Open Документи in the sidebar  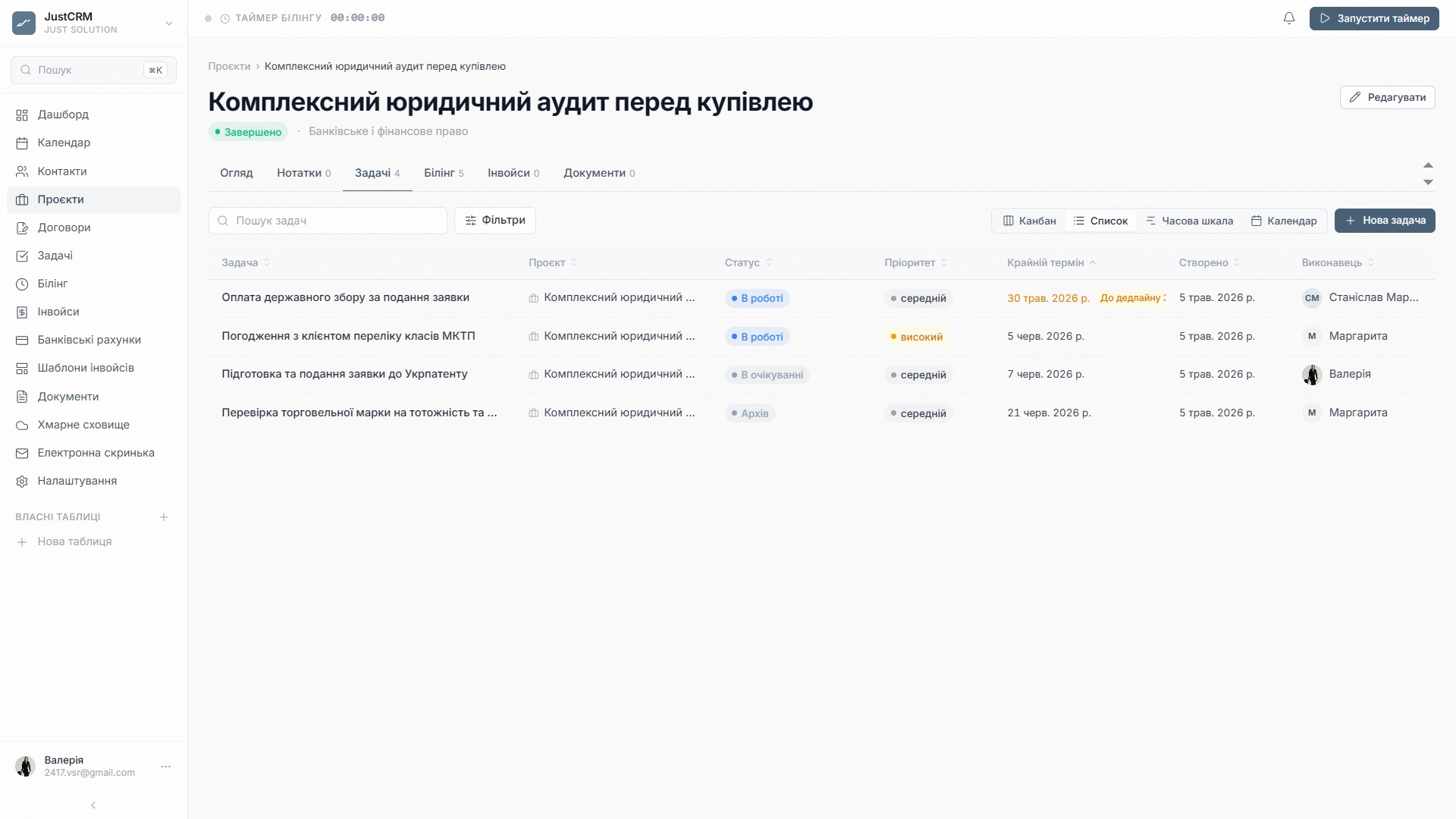pyautogui.click(x=93, y=397)
